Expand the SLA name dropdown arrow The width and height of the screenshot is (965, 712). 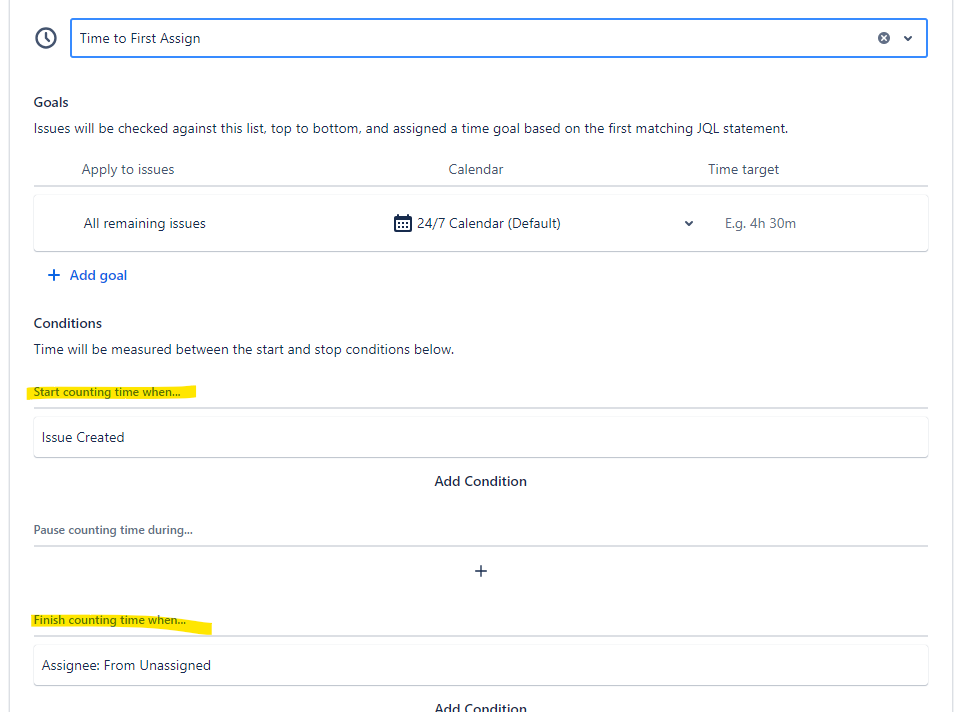click(x=908, y=37)
